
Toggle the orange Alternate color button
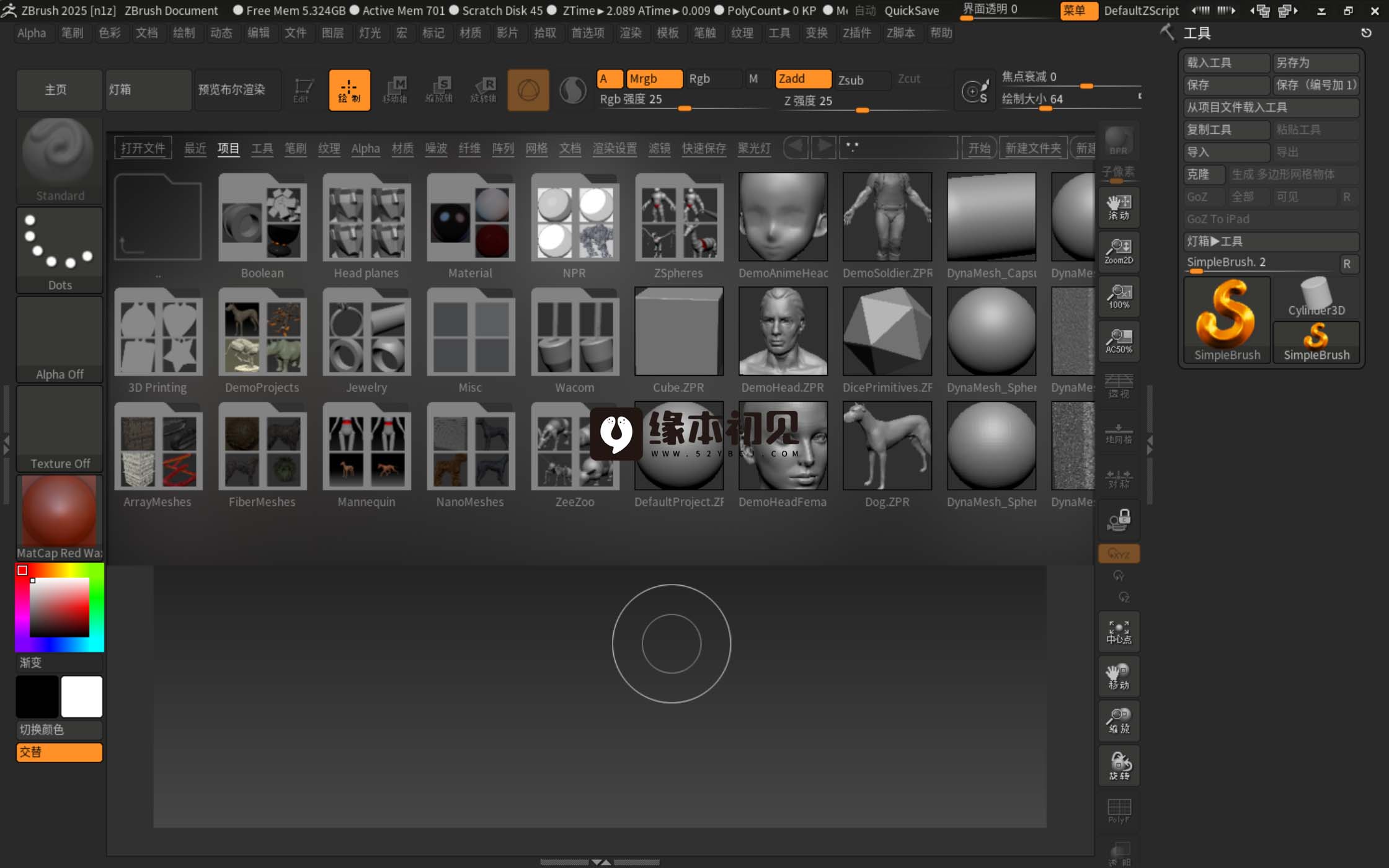point(60,752)
